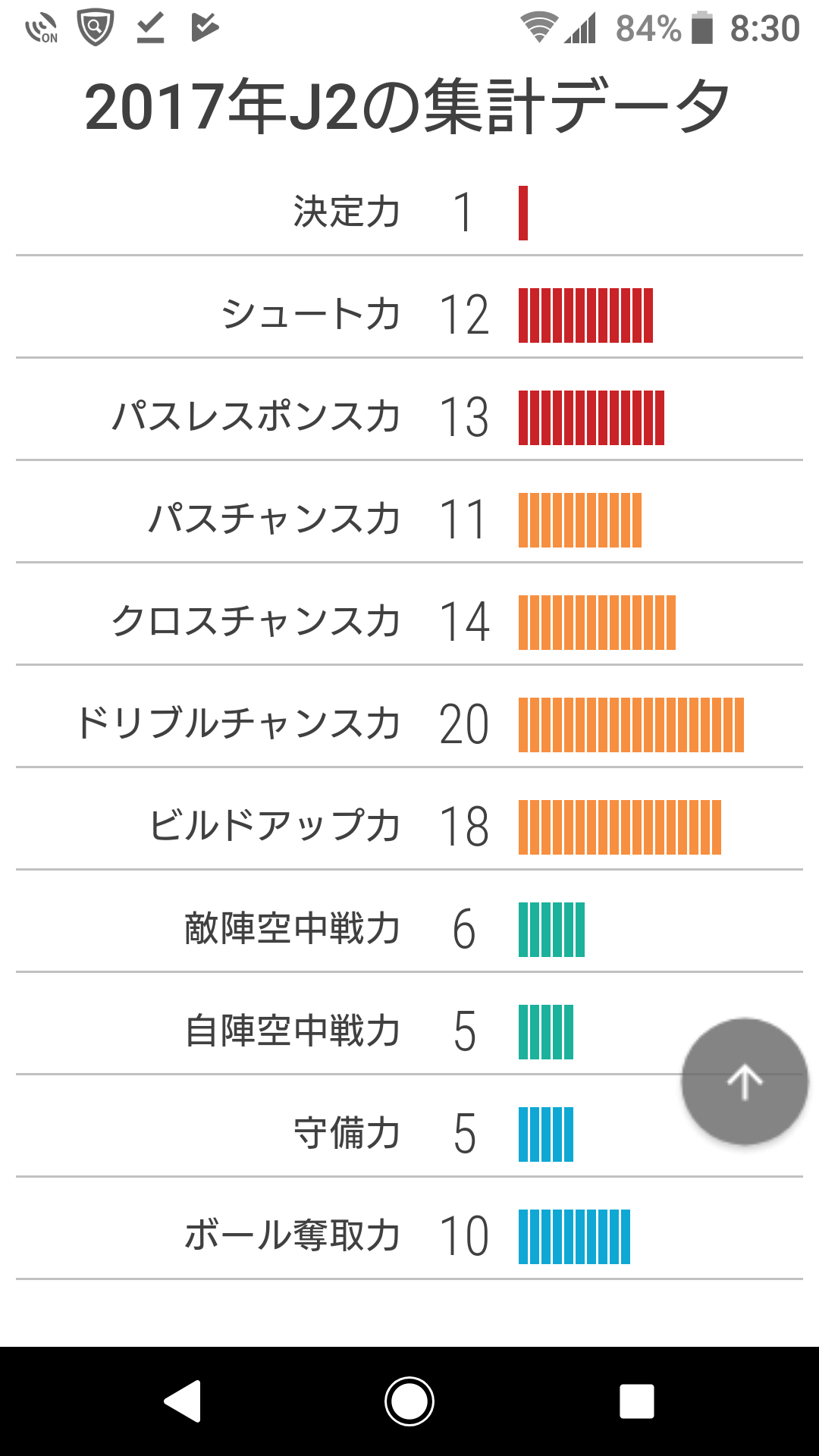Tap the orange クロスチャンス力 bar

coord(597,623)
